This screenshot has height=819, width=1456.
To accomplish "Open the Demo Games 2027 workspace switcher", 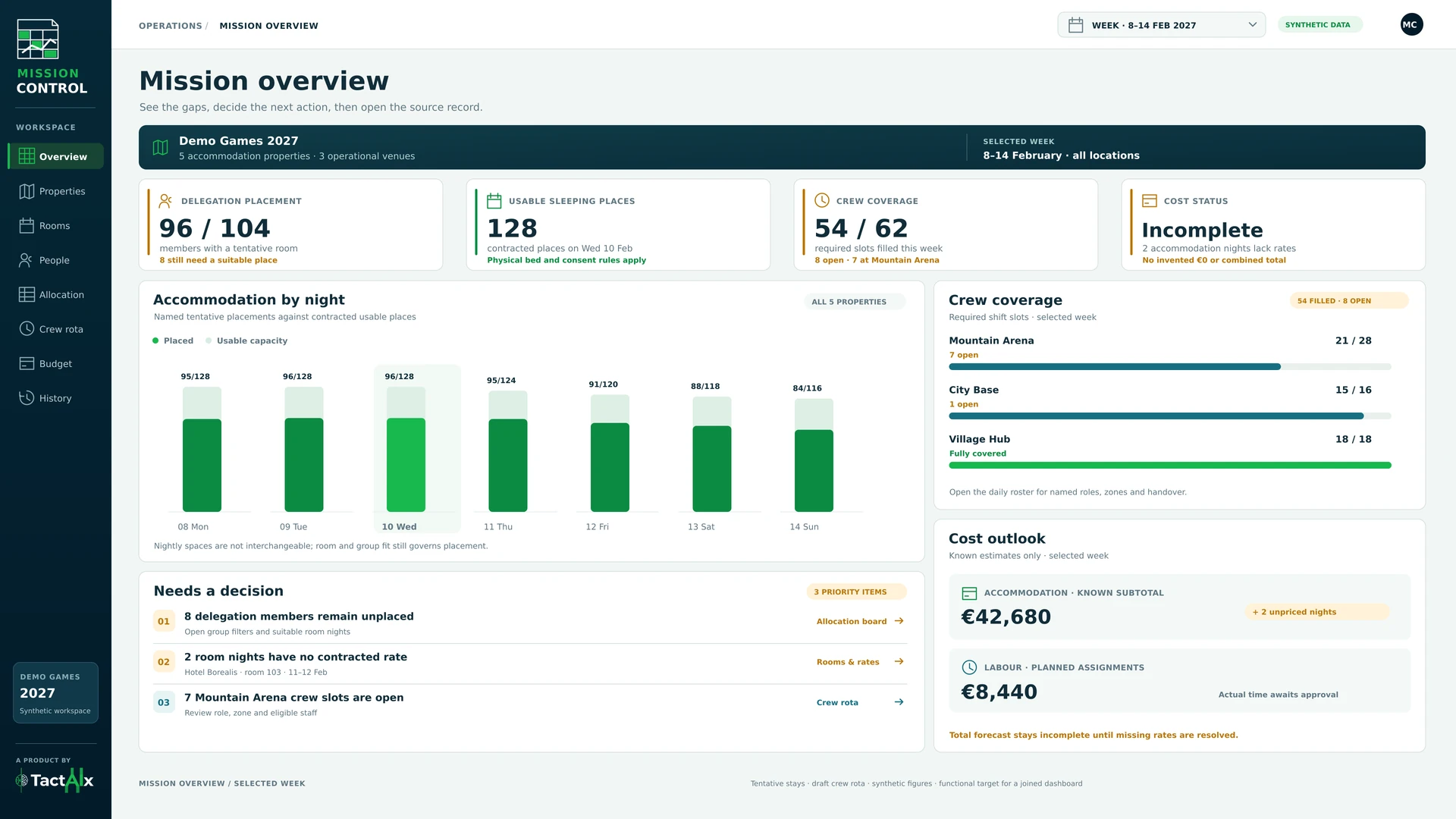I will (x=55, y=692).
